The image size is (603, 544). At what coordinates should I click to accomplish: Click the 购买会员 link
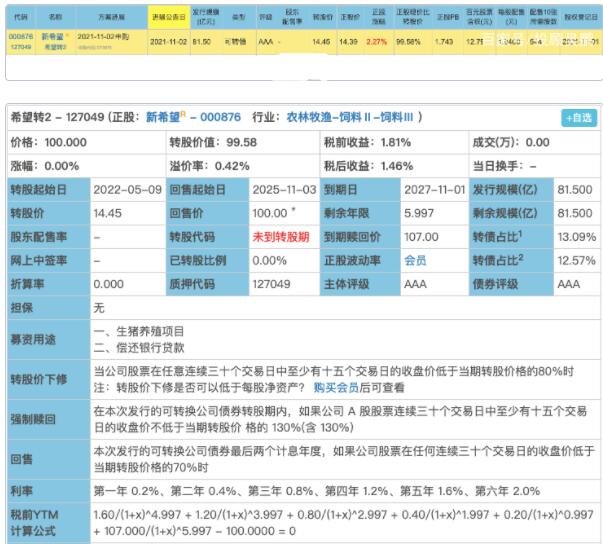[336, 388]
